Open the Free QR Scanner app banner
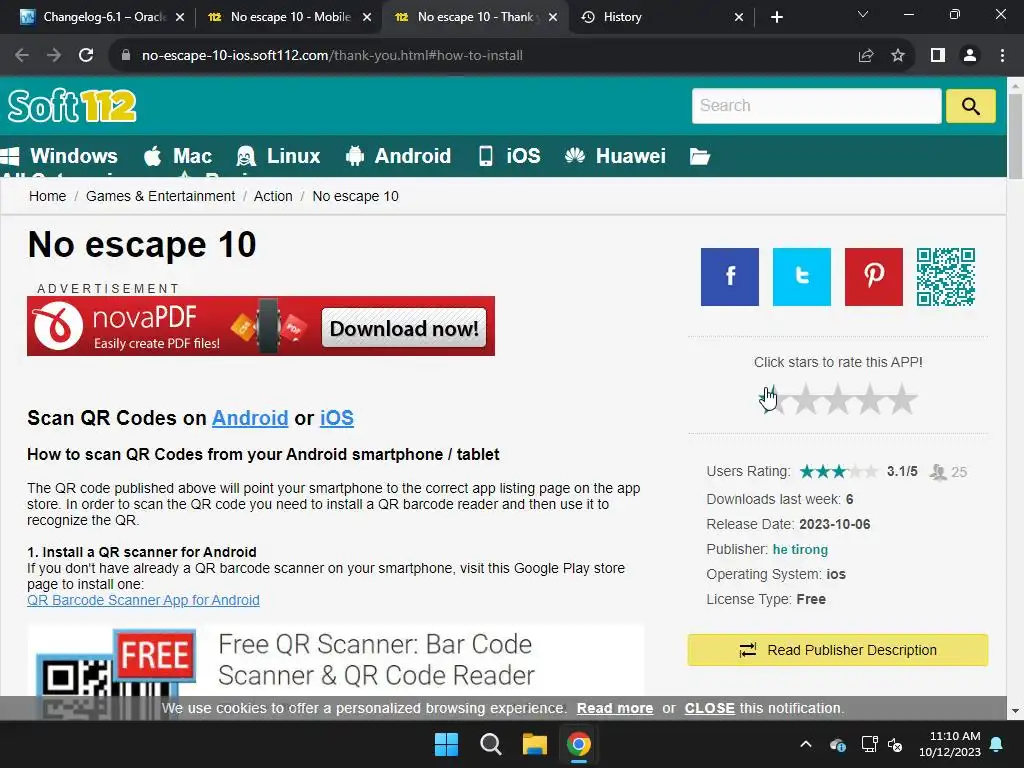 point(335,660)
